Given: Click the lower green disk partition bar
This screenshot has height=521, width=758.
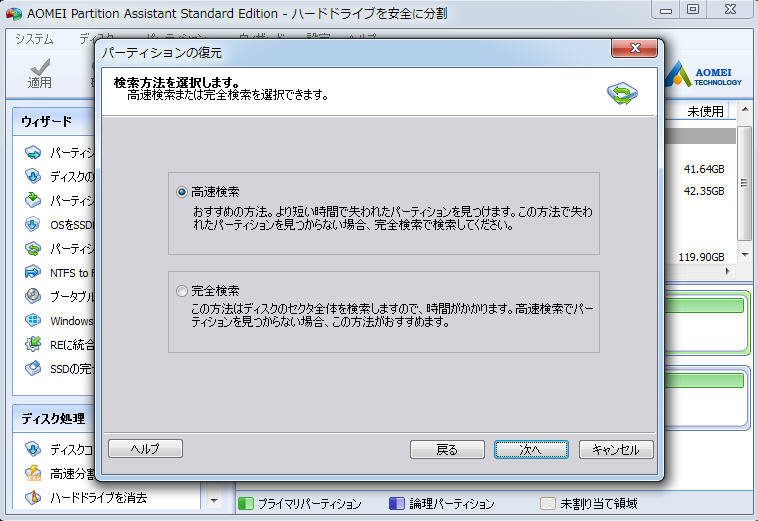Looking at the screenshot, I should click(704, 380).
